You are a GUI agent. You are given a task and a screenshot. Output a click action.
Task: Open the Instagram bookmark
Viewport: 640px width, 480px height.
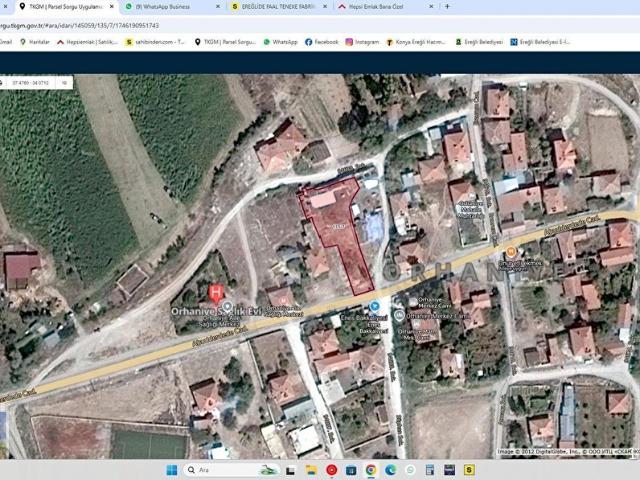click(x=362, y=42)
